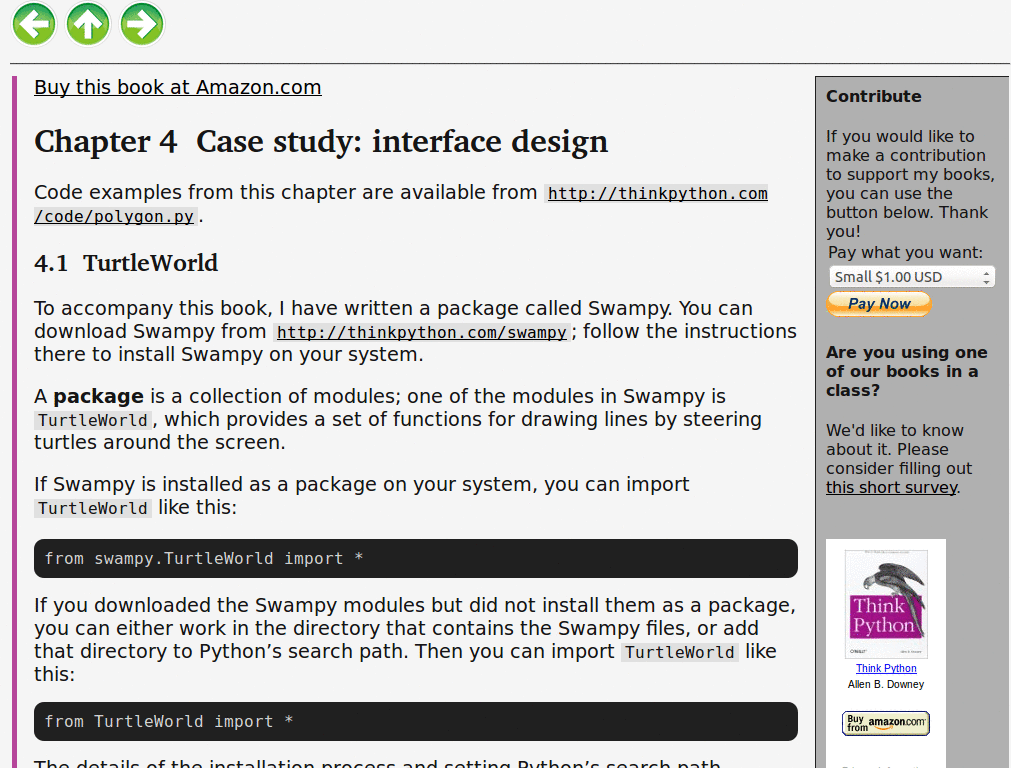Click 'Allen B. Downey' author text
This screenshot has width=1024, height=768.
(886, 684)
